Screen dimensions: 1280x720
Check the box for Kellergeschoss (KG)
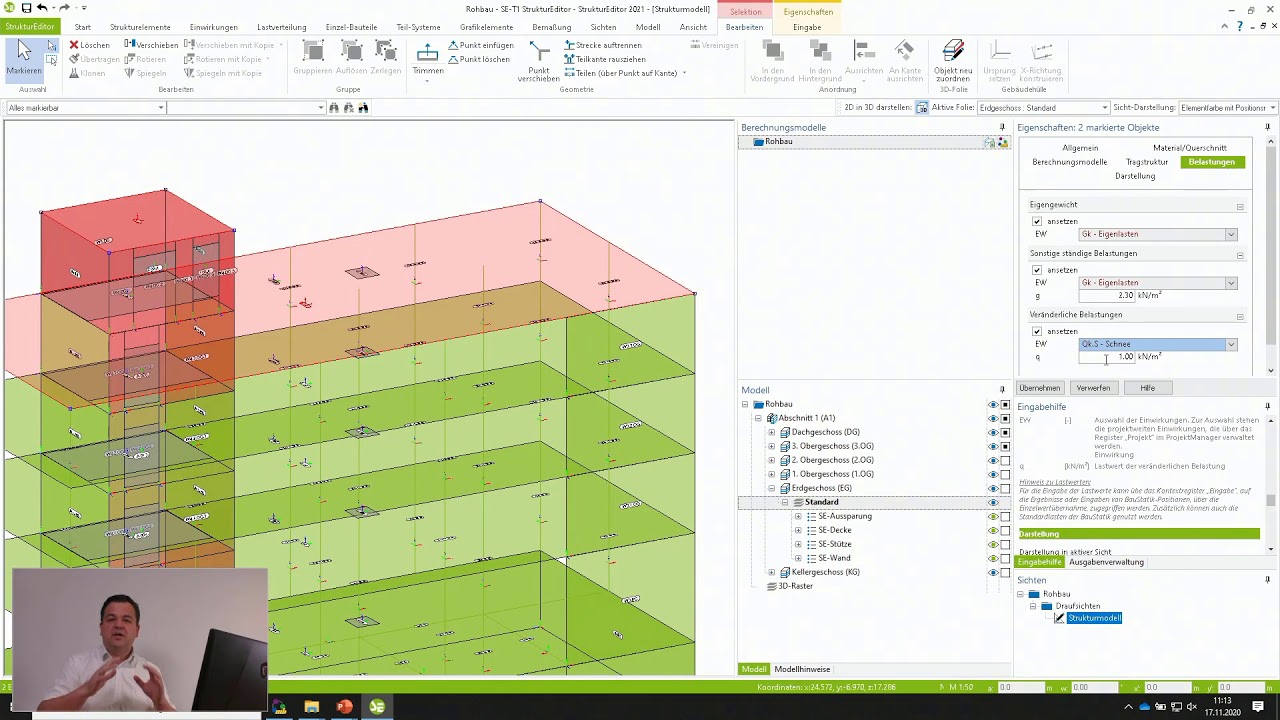tap(1005, 572)
